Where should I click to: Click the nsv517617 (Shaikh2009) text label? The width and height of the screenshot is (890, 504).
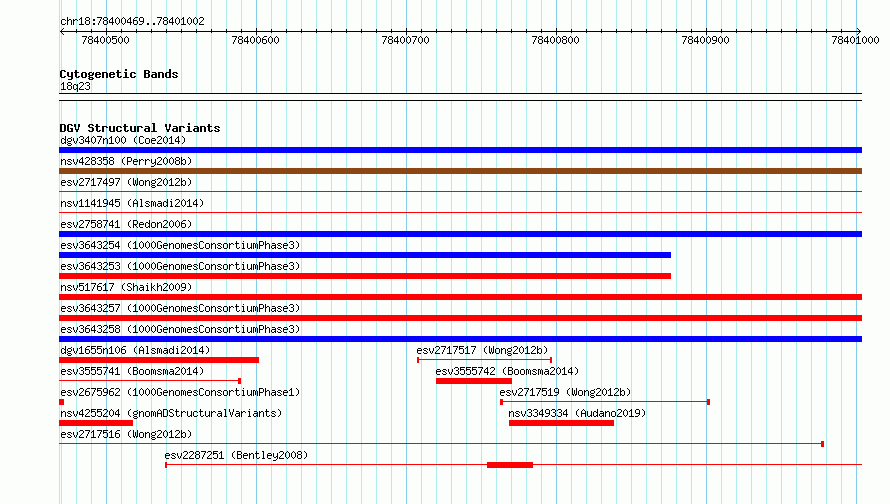(126, 287)
